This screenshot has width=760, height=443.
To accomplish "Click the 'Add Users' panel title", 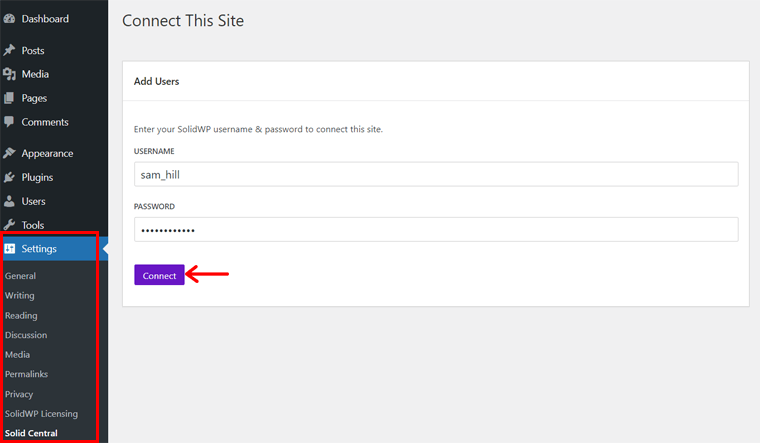I will [x=157, y=81].
